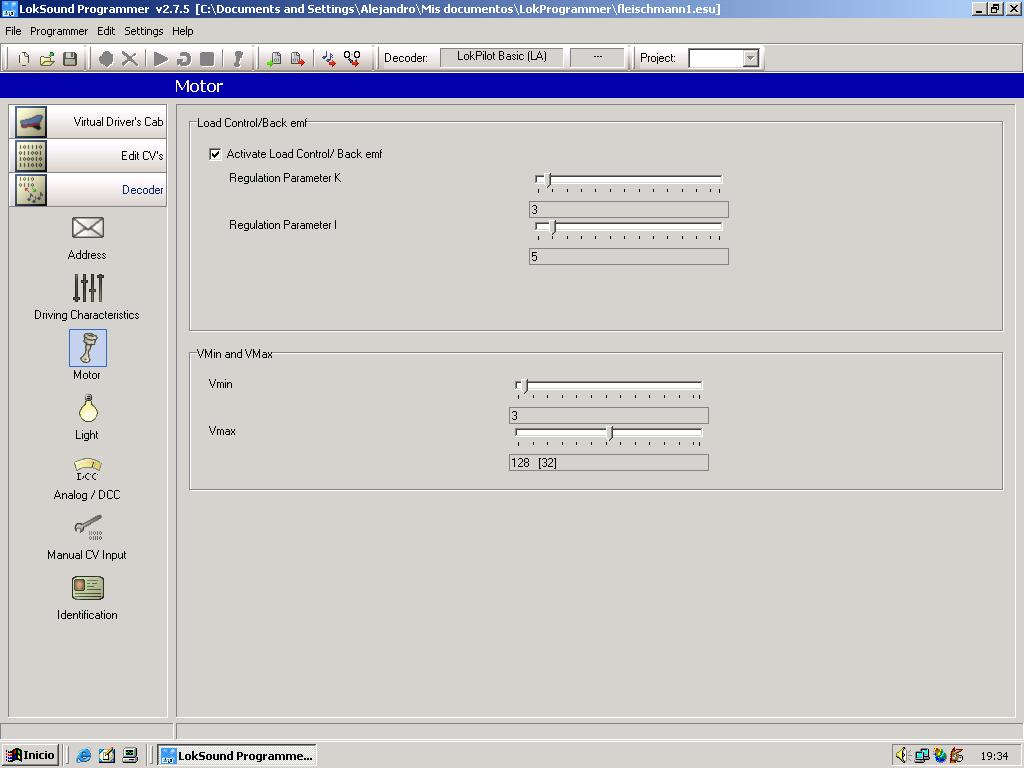Open the Analog / DCC settings icon
Viewport: 1024px width, 768px height.
point(88,470)
